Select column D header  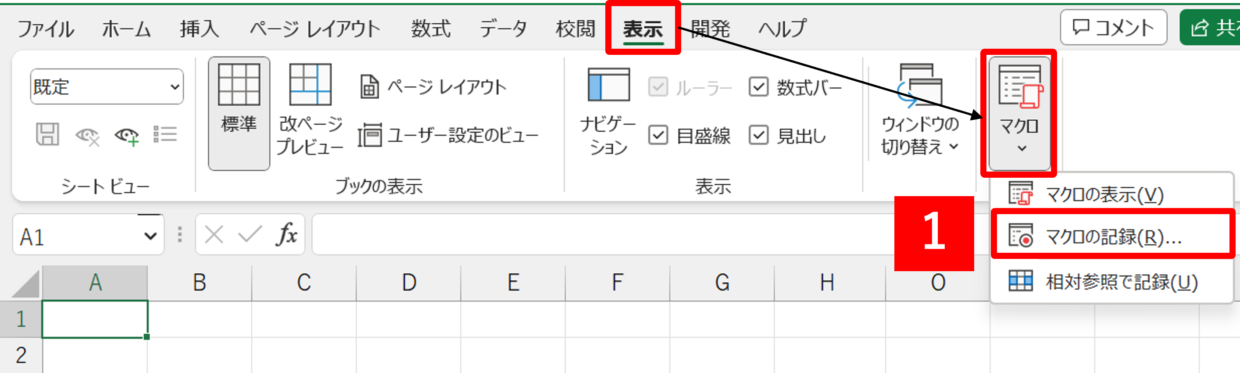click(408, 283)
